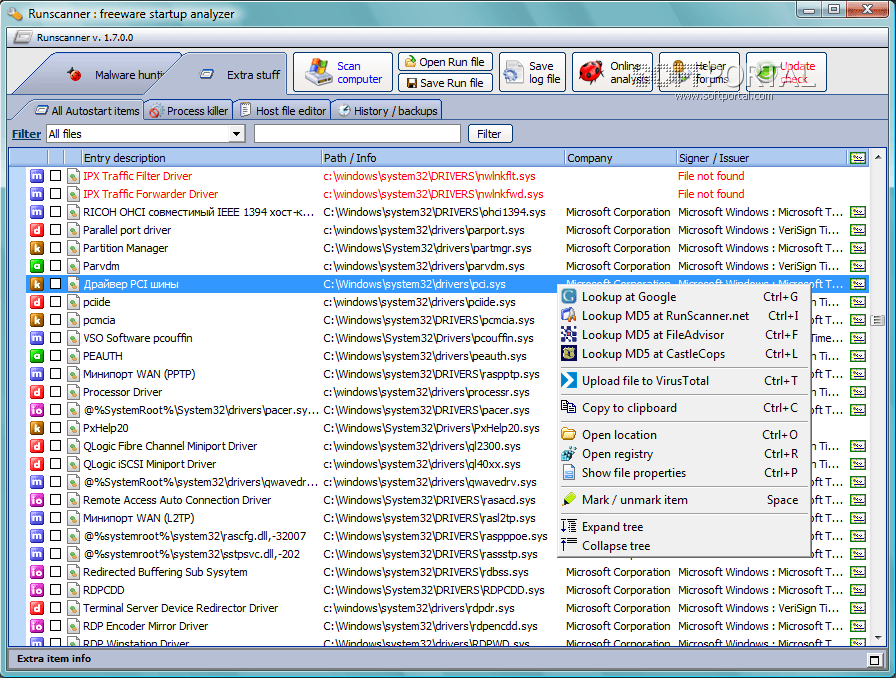This screenshot has width=896, height=678.
Task: Click the Malware hunting bug icon
Action: point(74,74)
